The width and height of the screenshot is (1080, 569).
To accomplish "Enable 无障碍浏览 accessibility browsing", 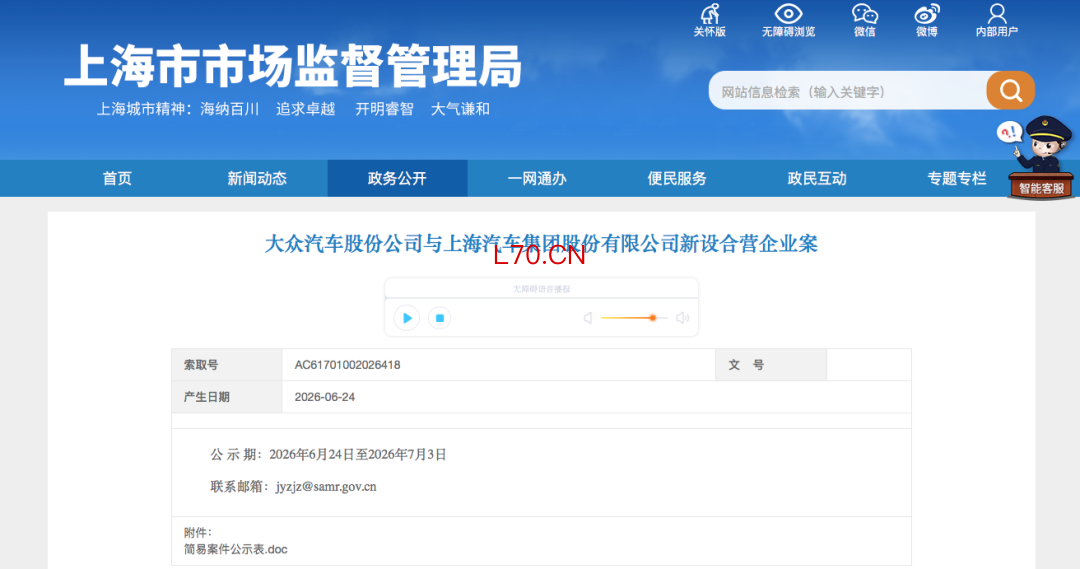I will [788, 19].
